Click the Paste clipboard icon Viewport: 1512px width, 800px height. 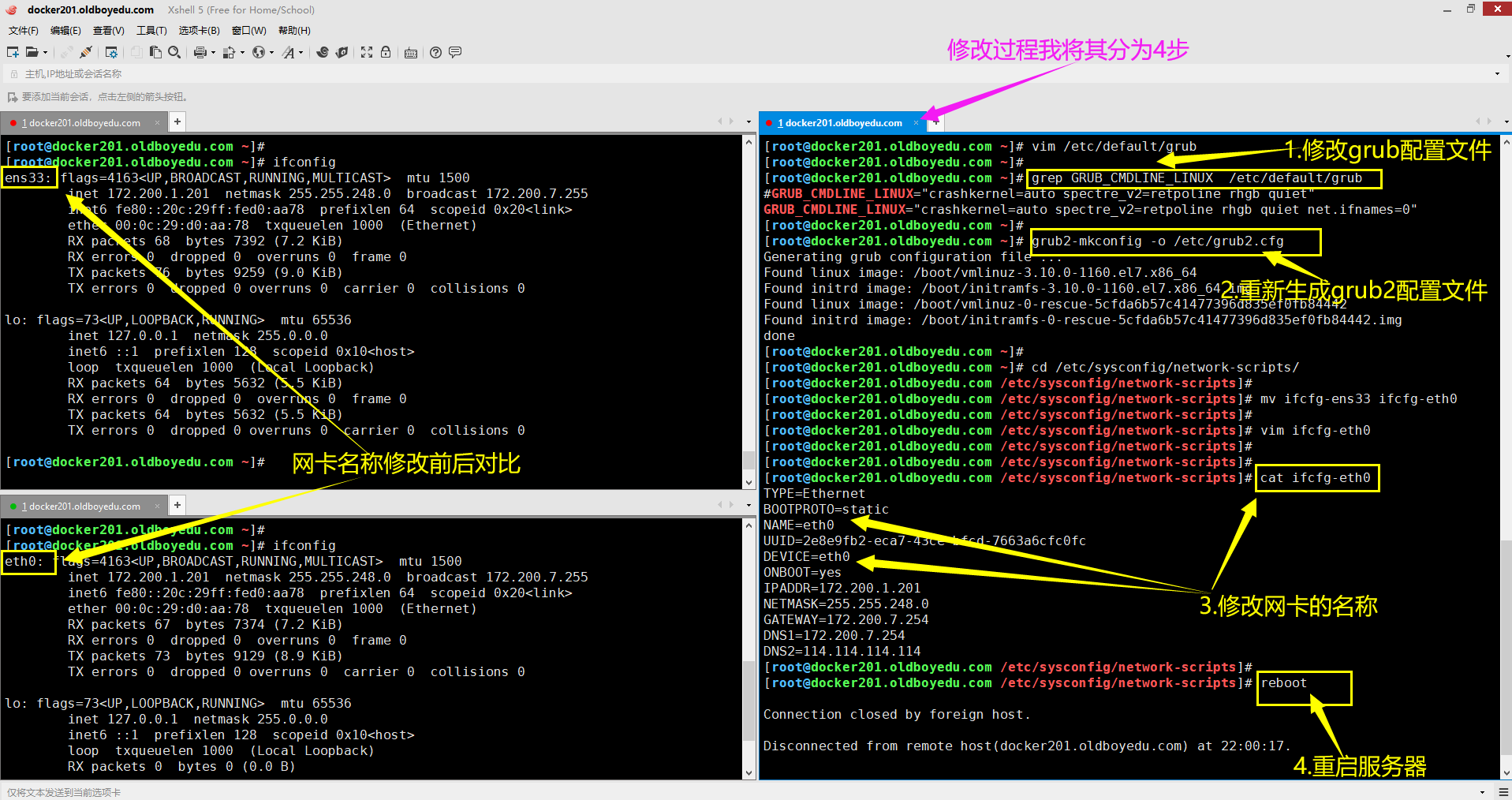pyautogui.click(x=155, y=52)
